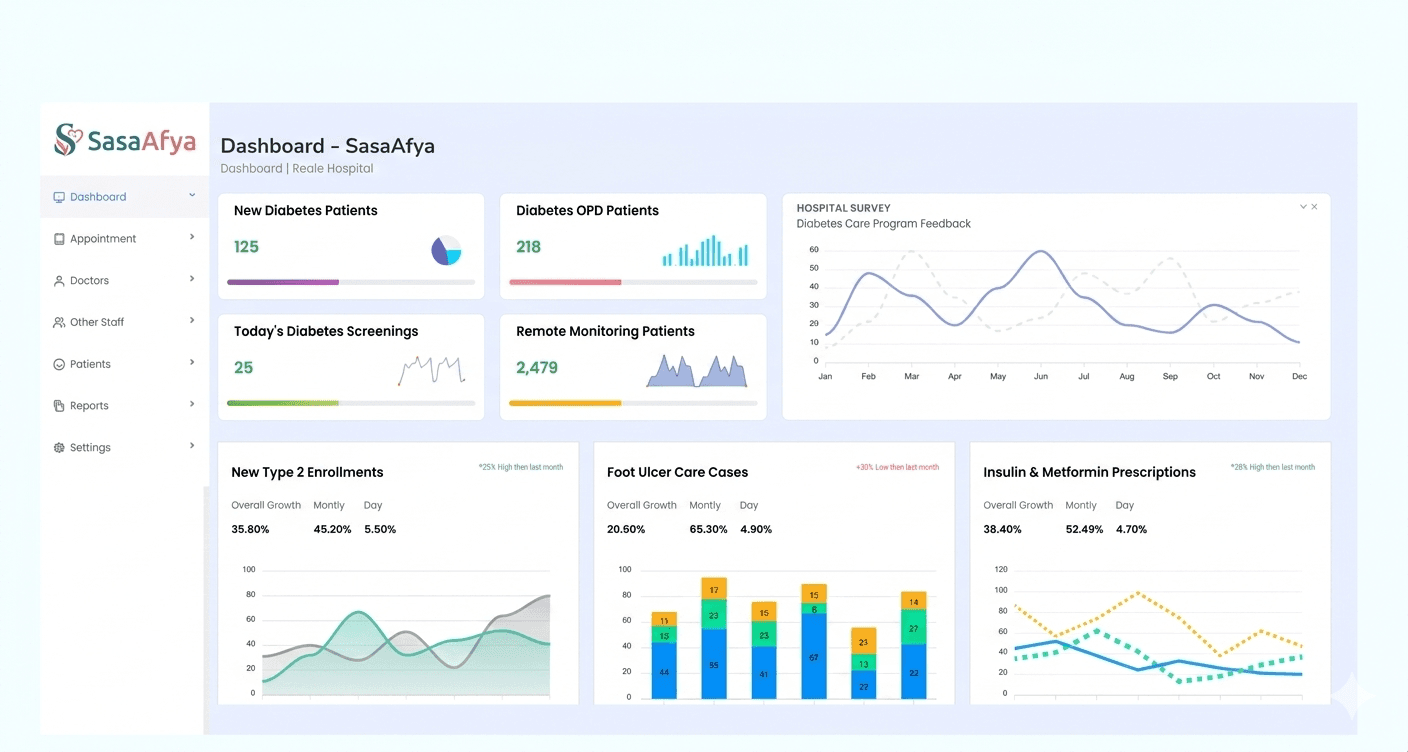Click the Reale Hospital breadcrumb text
The width and height of the screenshot is (1408, 752).
(x=332, y=169)
